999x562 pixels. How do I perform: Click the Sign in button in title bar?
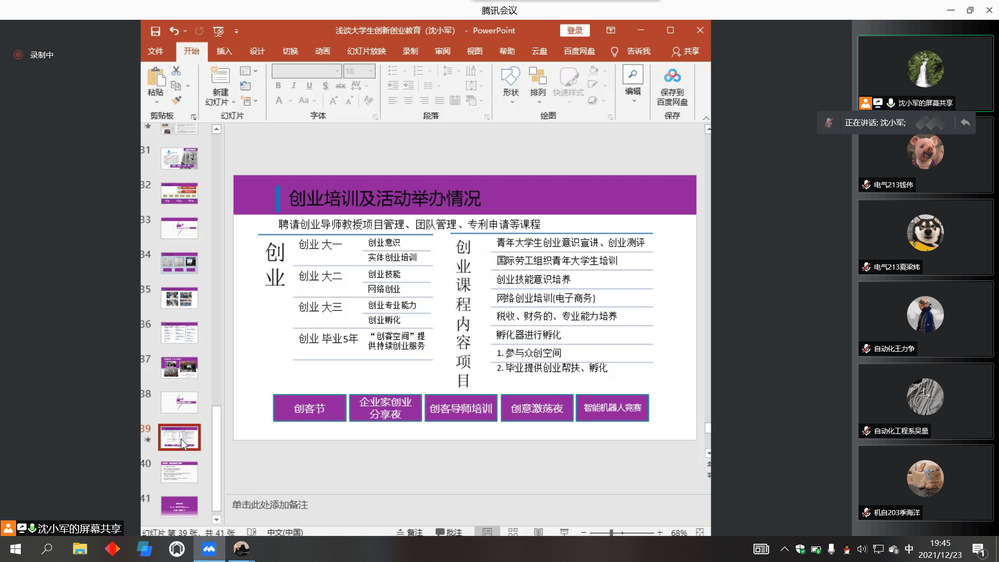point(574,31)
